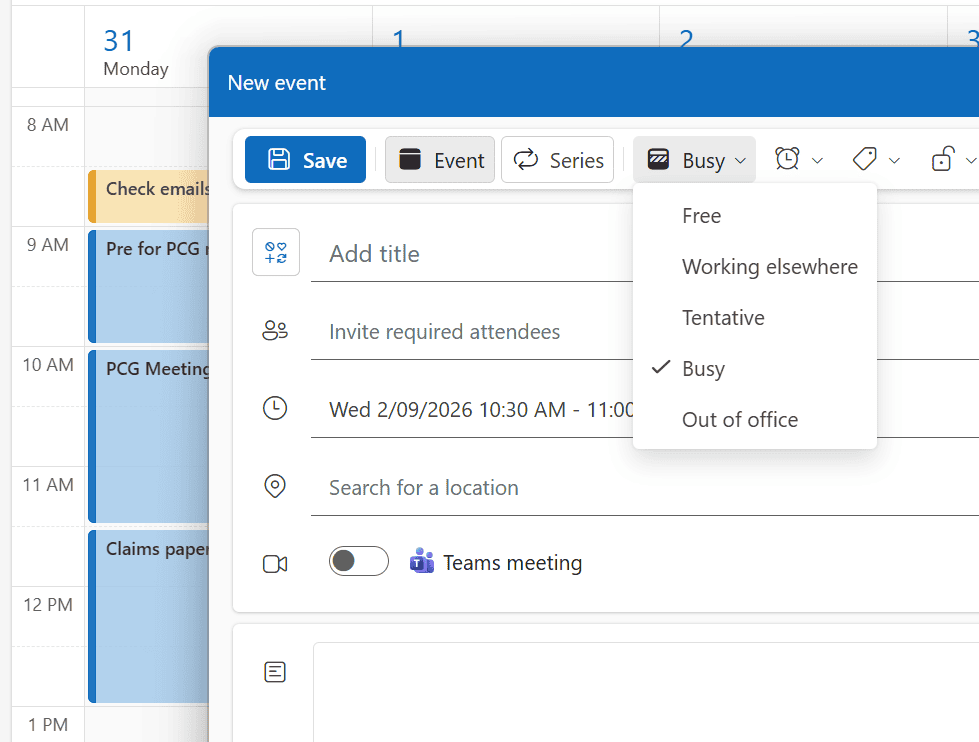
Task: Open Check emails calendar event
Action: [x=149, y=196]
